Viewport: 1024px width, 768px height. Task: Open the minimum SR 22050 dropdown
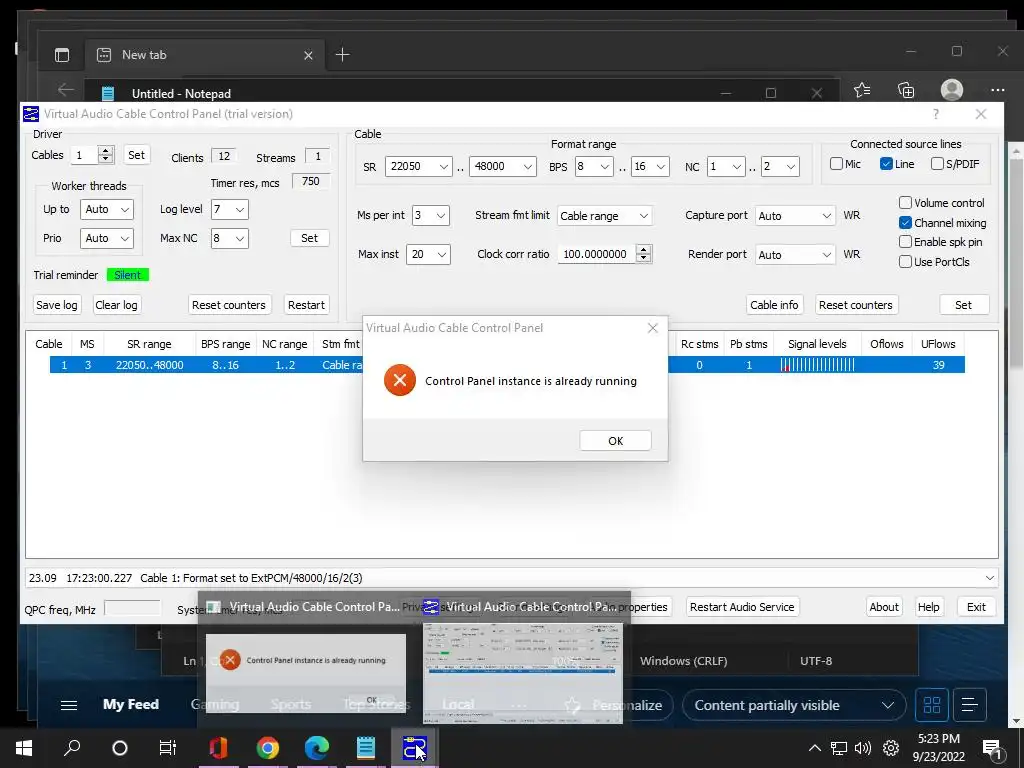tap(418, 167)
